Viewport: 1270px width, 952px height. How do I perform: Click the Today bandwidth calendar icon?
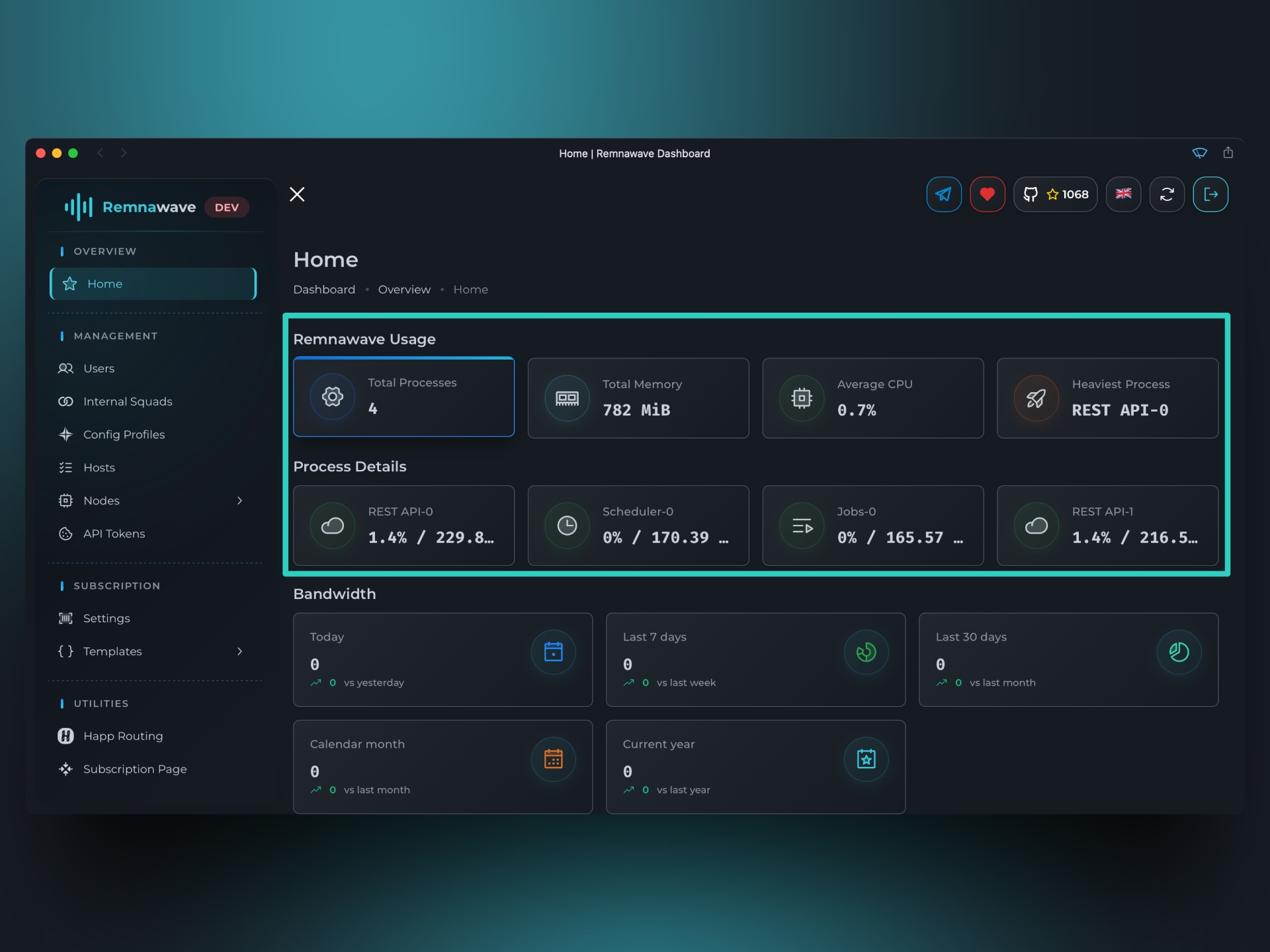(x=553, y=652)
